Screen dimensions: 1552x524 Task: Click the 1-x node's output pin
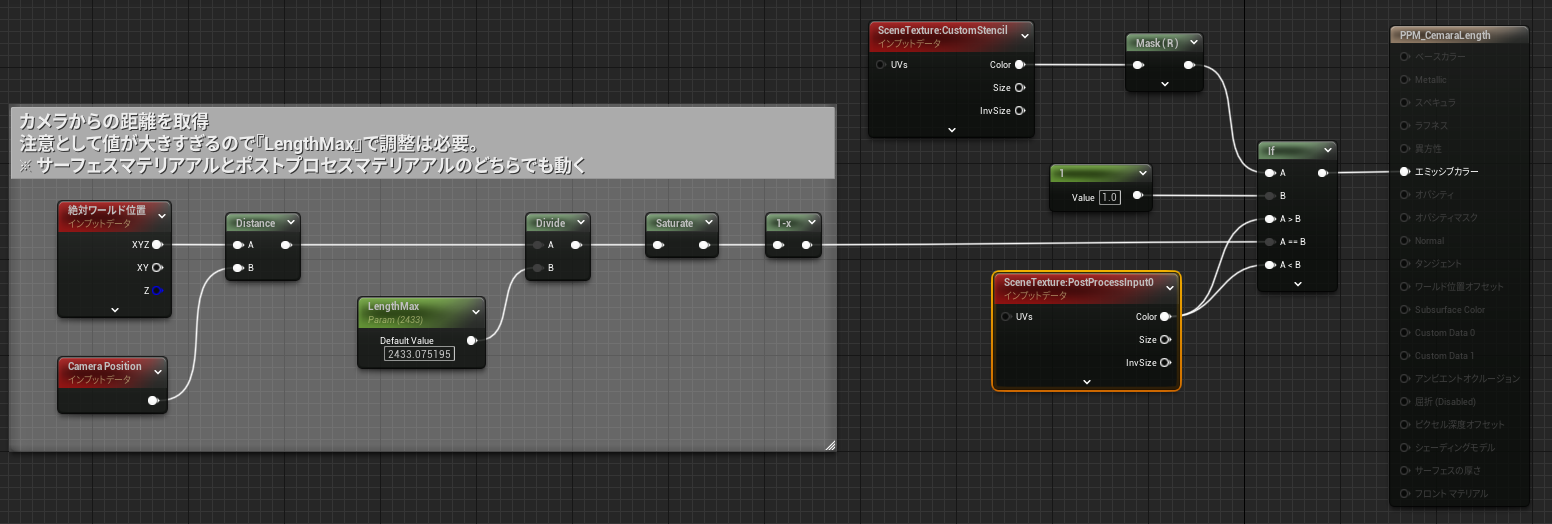click(x=809, y=245)
